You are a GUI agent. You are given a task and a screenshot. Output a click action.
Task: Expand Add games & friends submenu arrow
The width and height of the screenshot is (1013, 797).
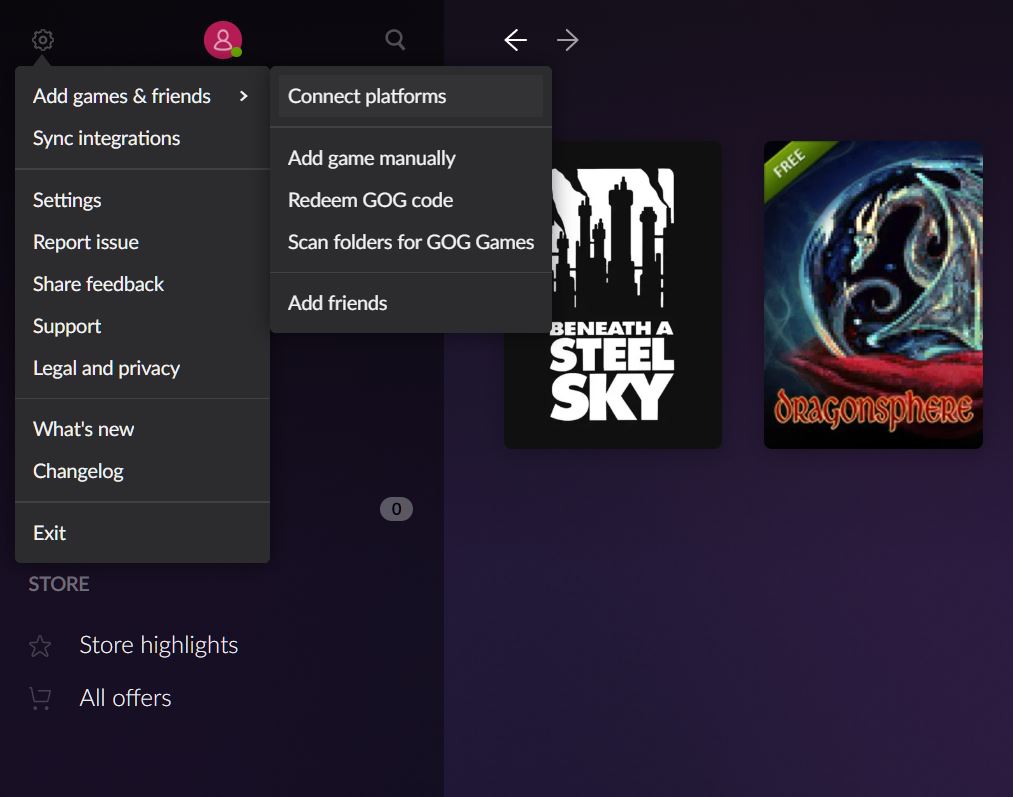click(244, 96)
